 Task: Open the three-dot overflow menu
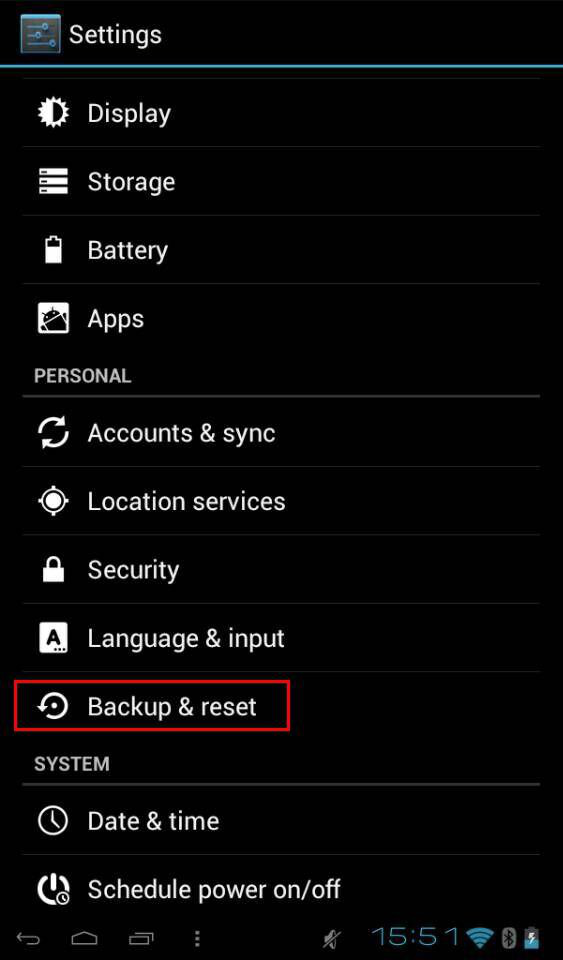(x=196, y=938)
